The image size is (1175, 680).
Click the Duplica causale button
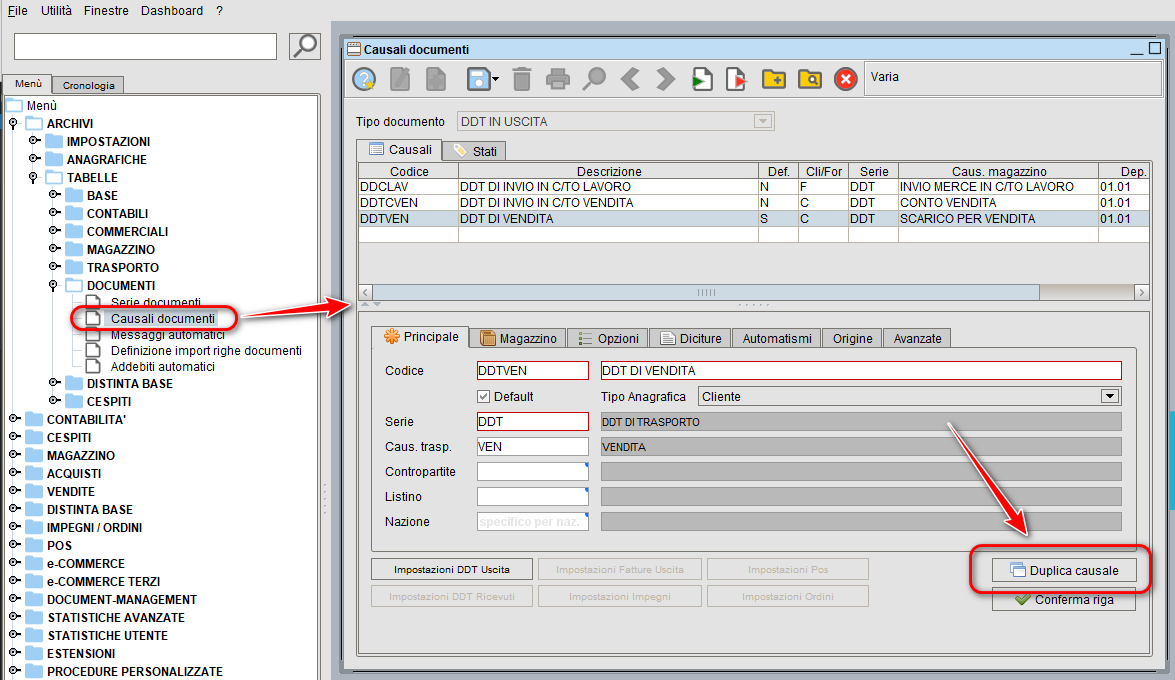click(x=1065, y=569)
